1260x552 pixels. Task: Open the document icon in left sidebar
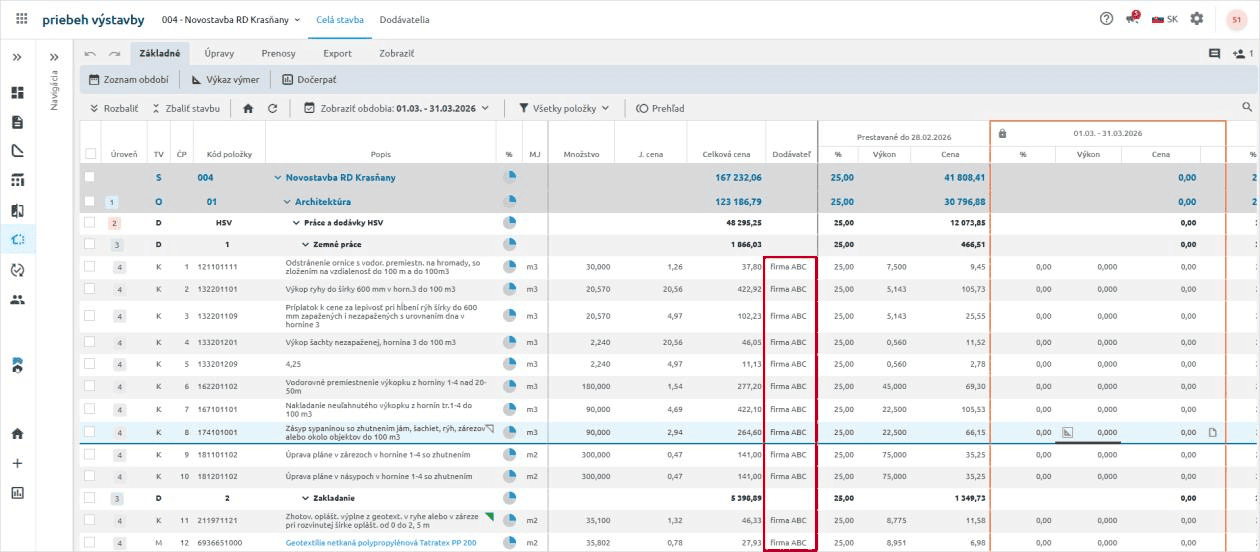pos(17,122)
